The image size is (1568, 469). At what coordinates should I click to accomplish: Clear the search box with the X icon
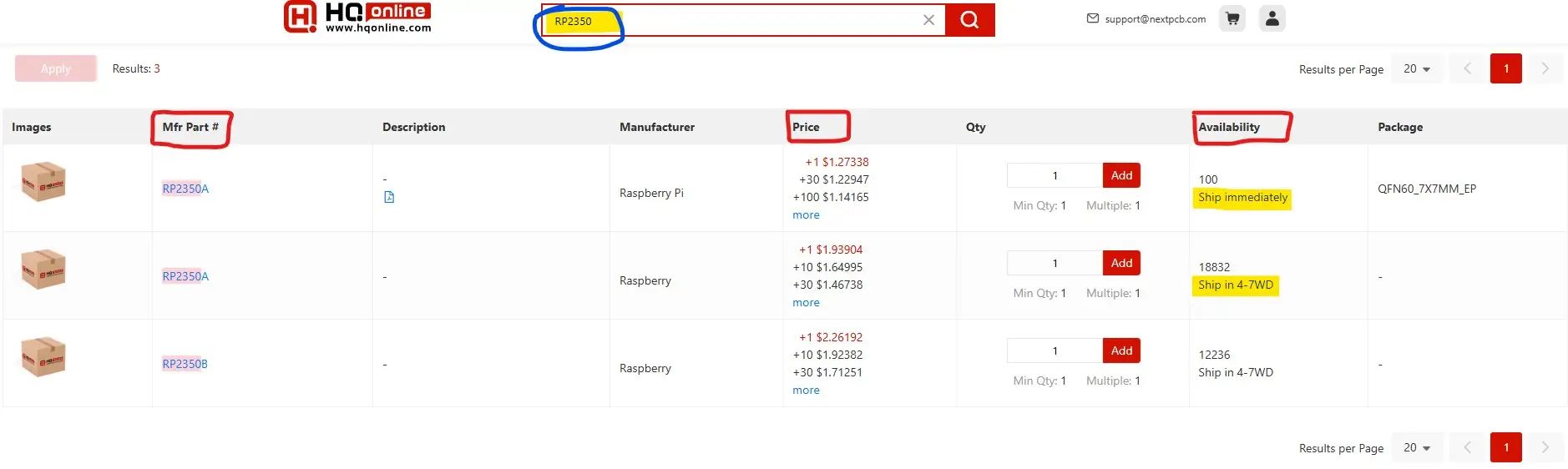pyautogui.click(x=928, y=20)
